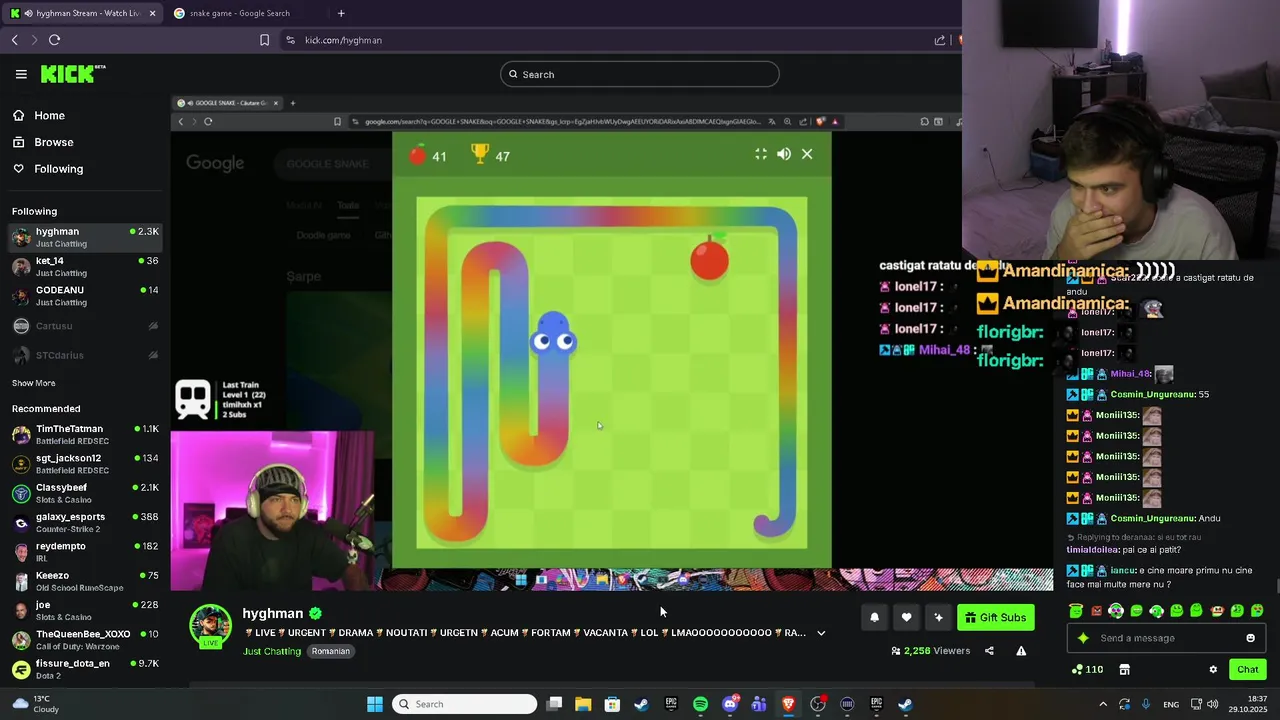
Task: Click hyghman profile avatar
Action: (210, 625)
